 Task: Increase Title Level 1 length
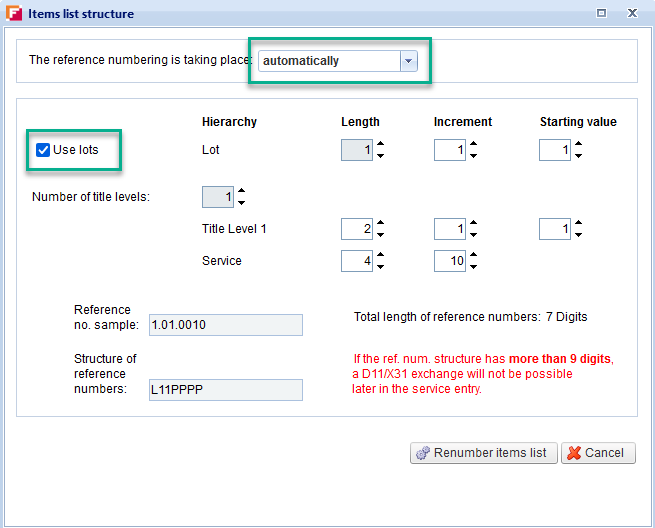[x=380, y=223]
